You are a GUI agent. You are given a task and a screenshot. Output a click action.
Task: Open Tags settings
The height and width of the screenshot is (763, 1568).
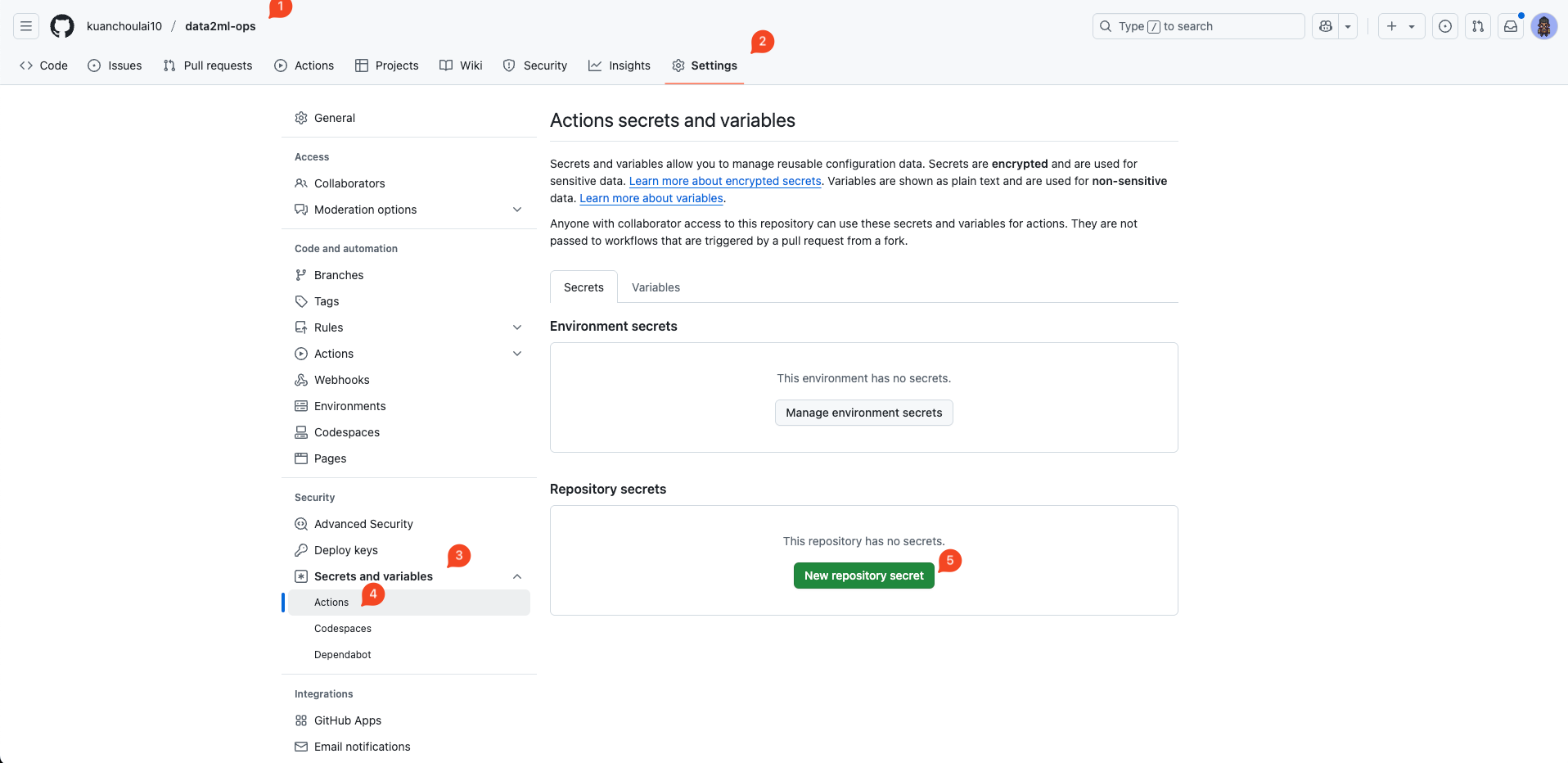point(409,301)
